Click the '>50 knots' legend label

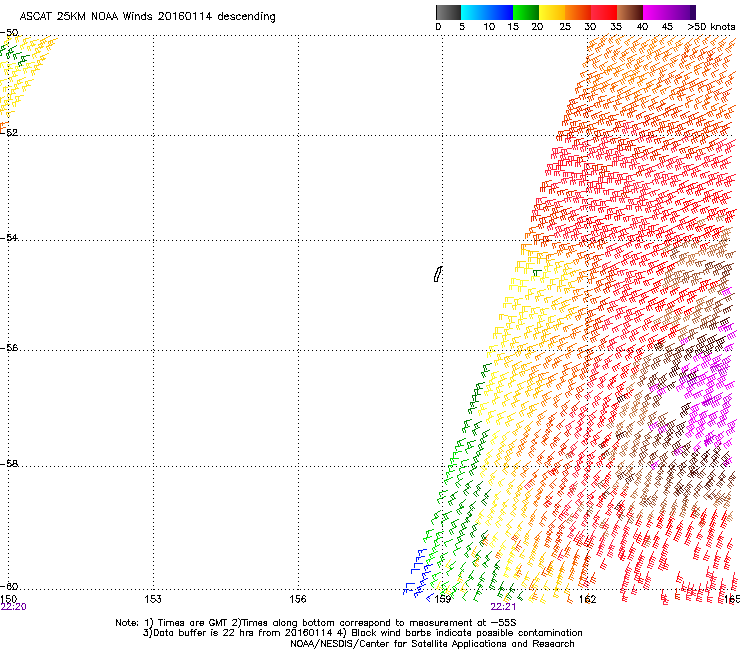pyautogui.click(x=711, y=27)
